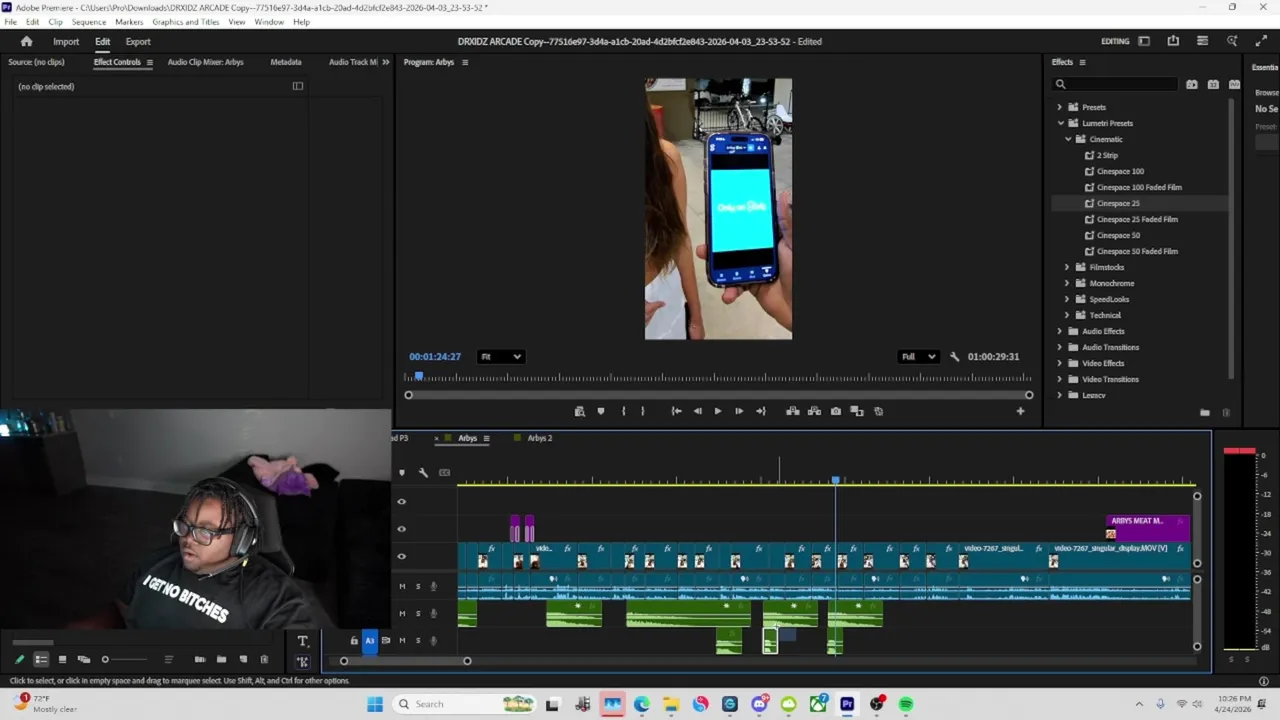Toggle visibility of the lowest video track
Viewport: 1280px width, 720px height.
(x=402, y=557)
